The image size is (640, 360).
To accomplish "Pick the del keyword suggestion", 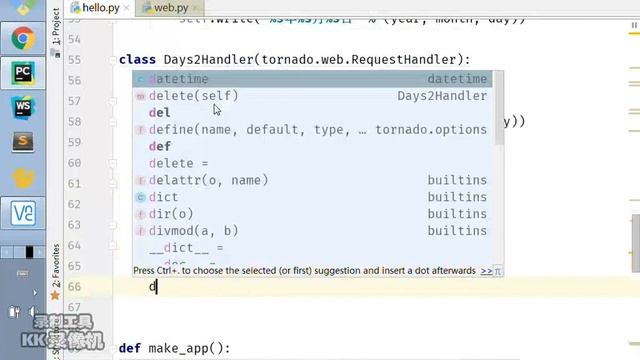I will click(312, 113).
